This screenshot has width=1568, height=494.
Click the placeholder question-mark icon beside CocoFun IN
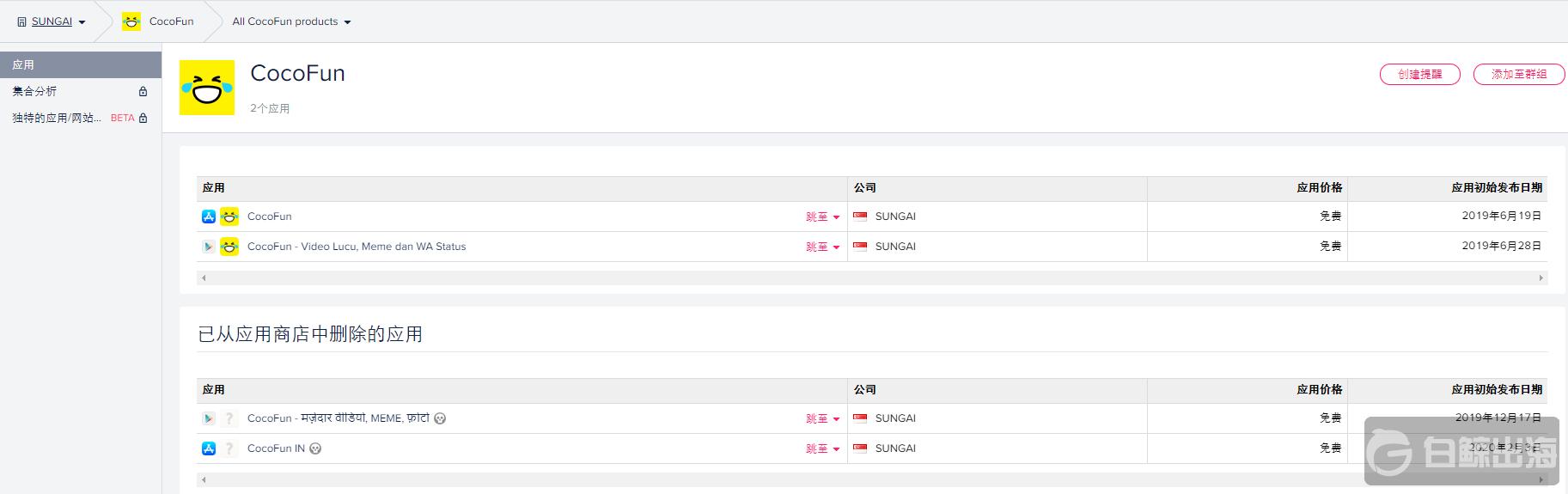tap(229, 448)
